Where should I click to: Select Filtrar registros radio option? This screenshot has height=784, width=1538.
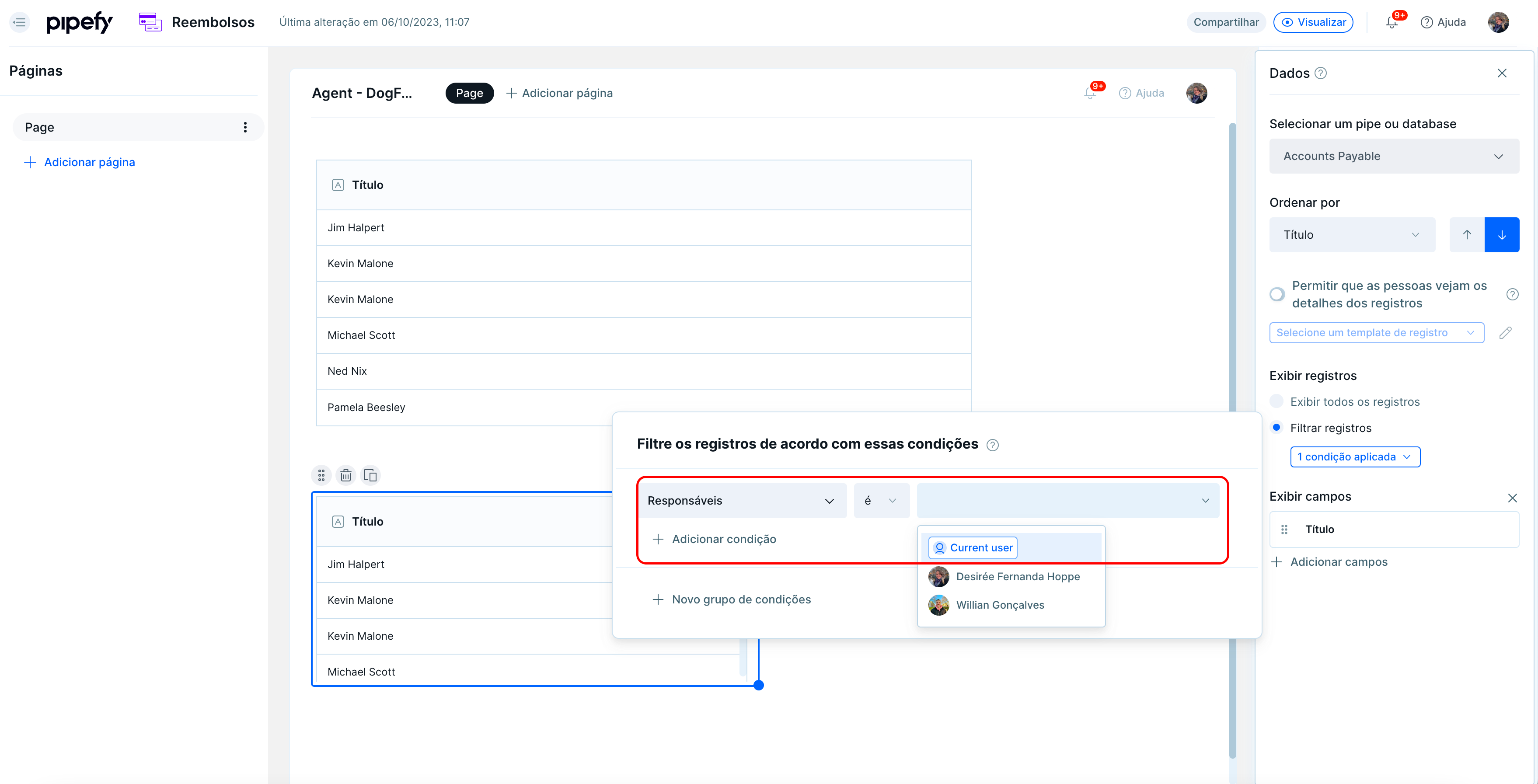(x=1276, y=428)
